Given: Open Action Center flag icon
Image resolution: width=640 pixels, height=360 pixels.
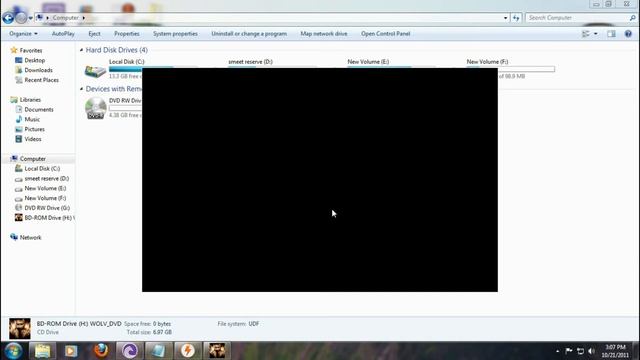Looking at the screenshot, I should [569, 351].
